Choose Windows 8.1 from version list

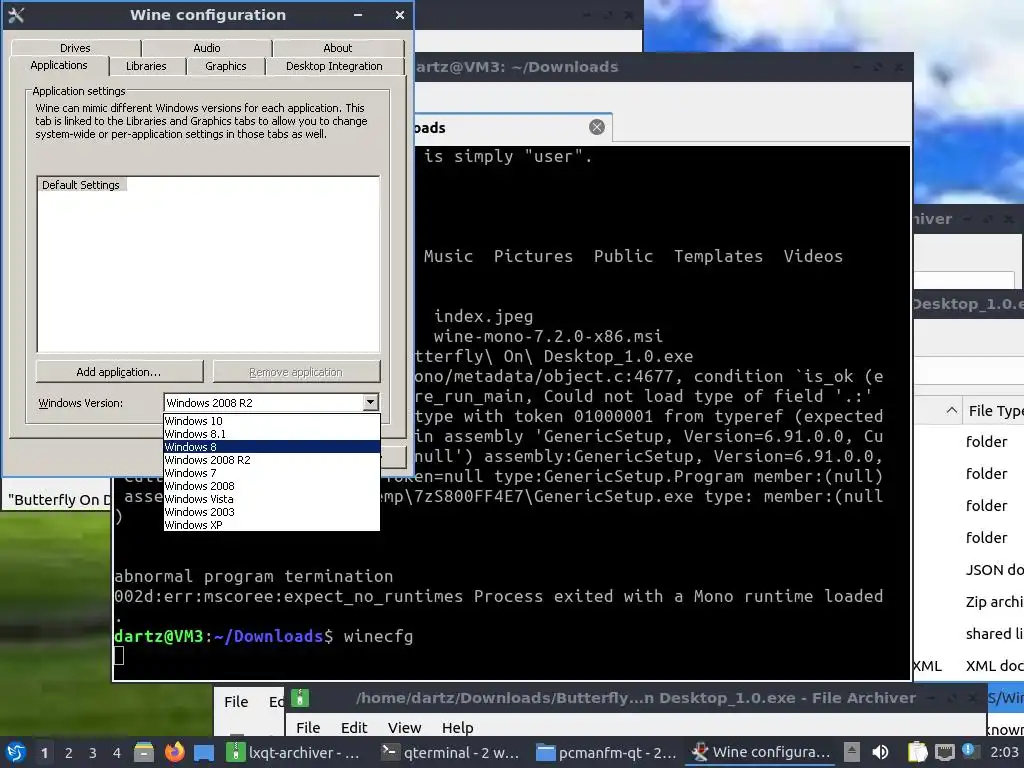pos(272,434)
